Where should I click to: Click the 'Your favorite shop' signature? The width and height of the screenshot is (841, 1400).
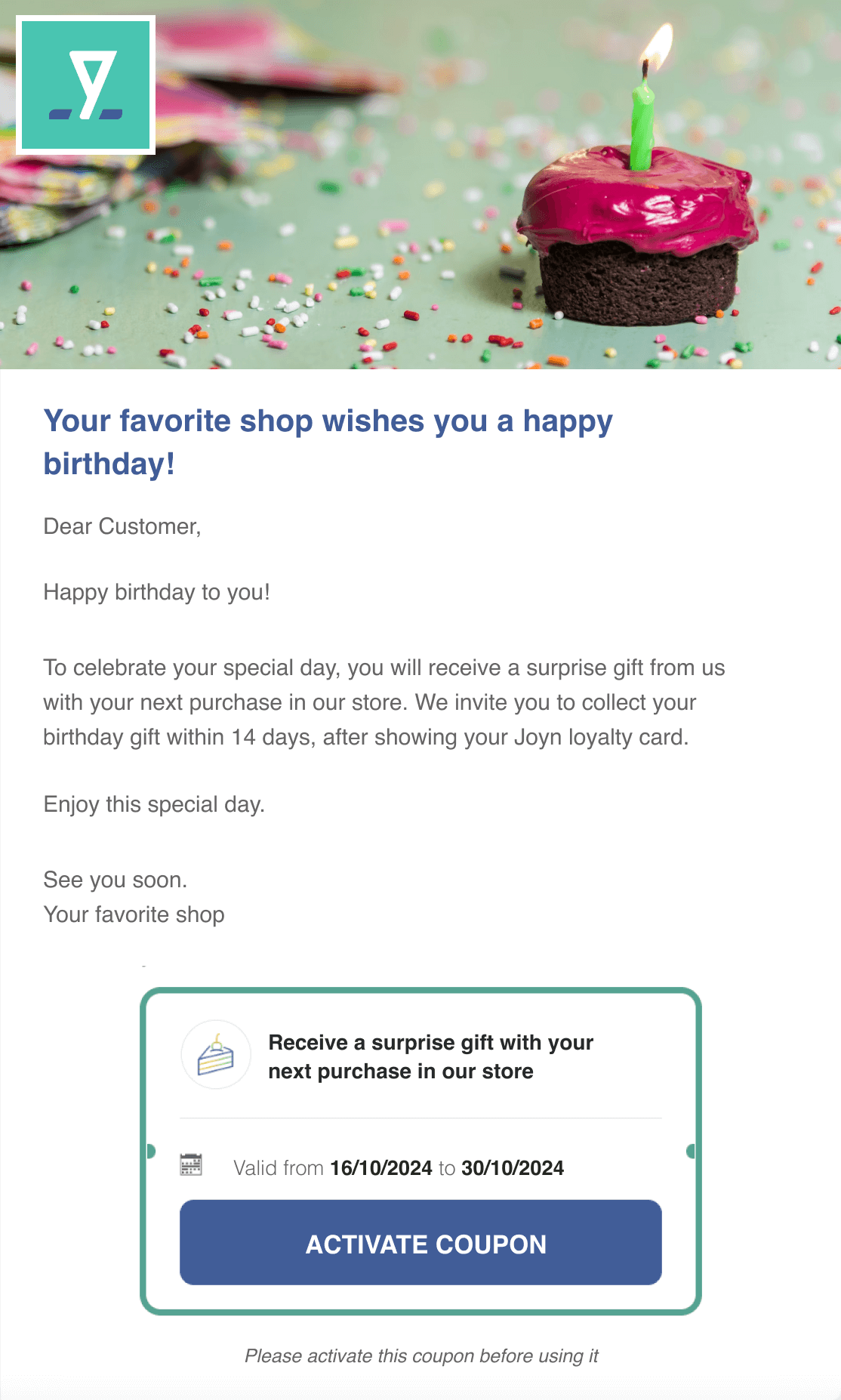tap(134, 914)
